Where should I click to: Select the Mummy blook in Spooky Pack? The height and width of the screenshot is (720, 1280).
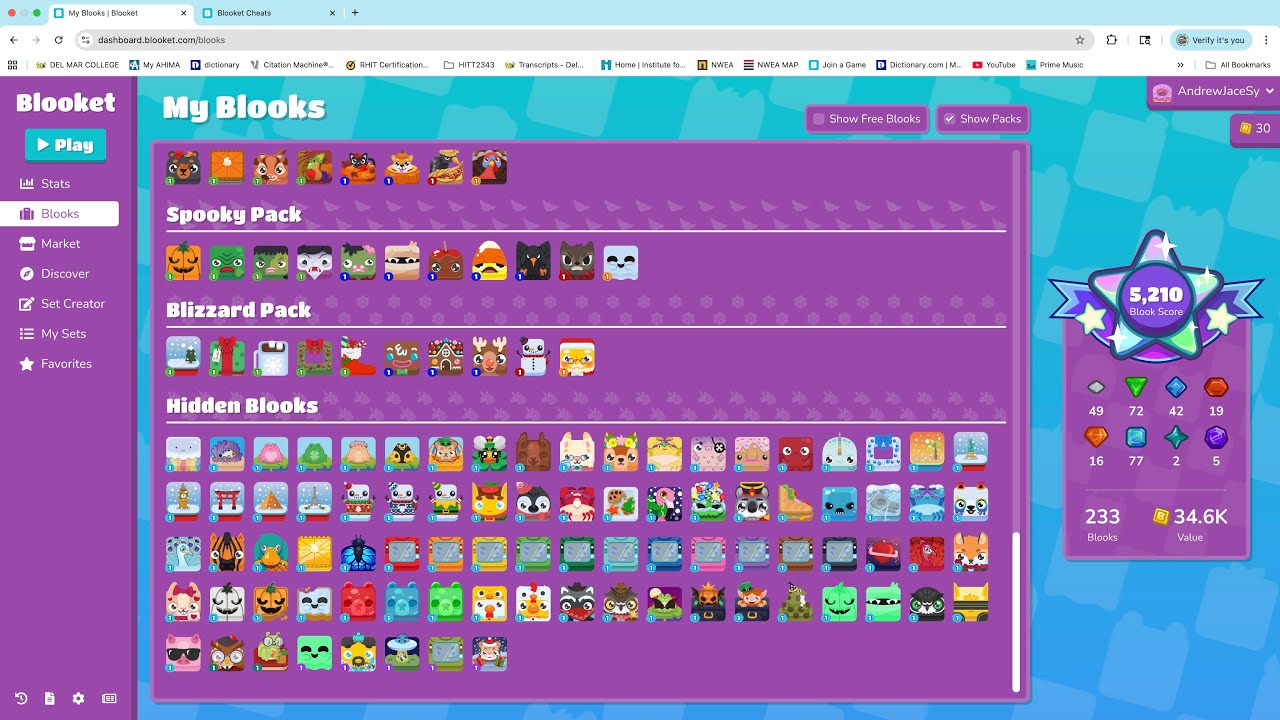(402, 262)
